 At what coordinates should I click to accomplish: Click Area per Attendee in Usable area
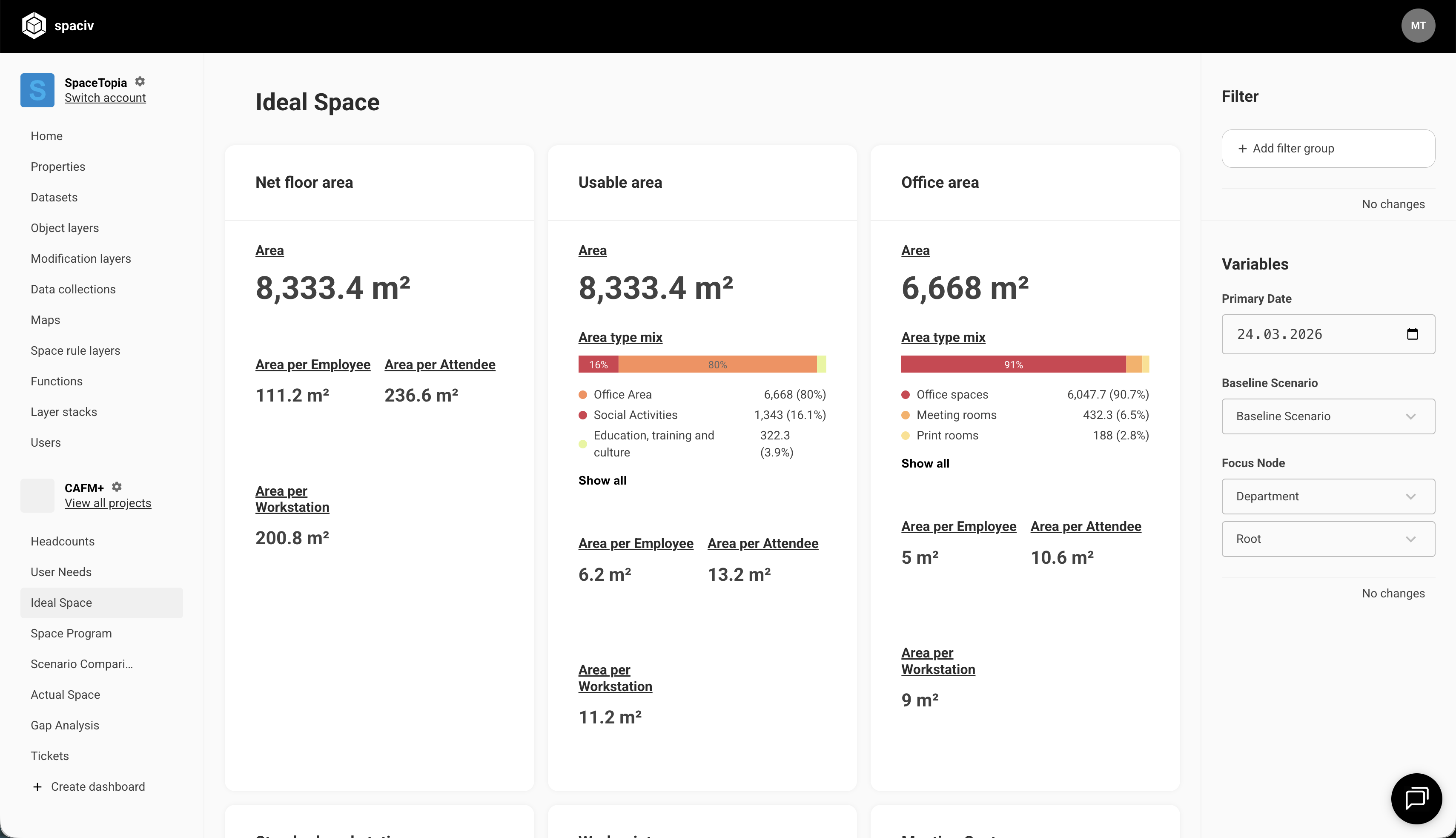(763, 543)
